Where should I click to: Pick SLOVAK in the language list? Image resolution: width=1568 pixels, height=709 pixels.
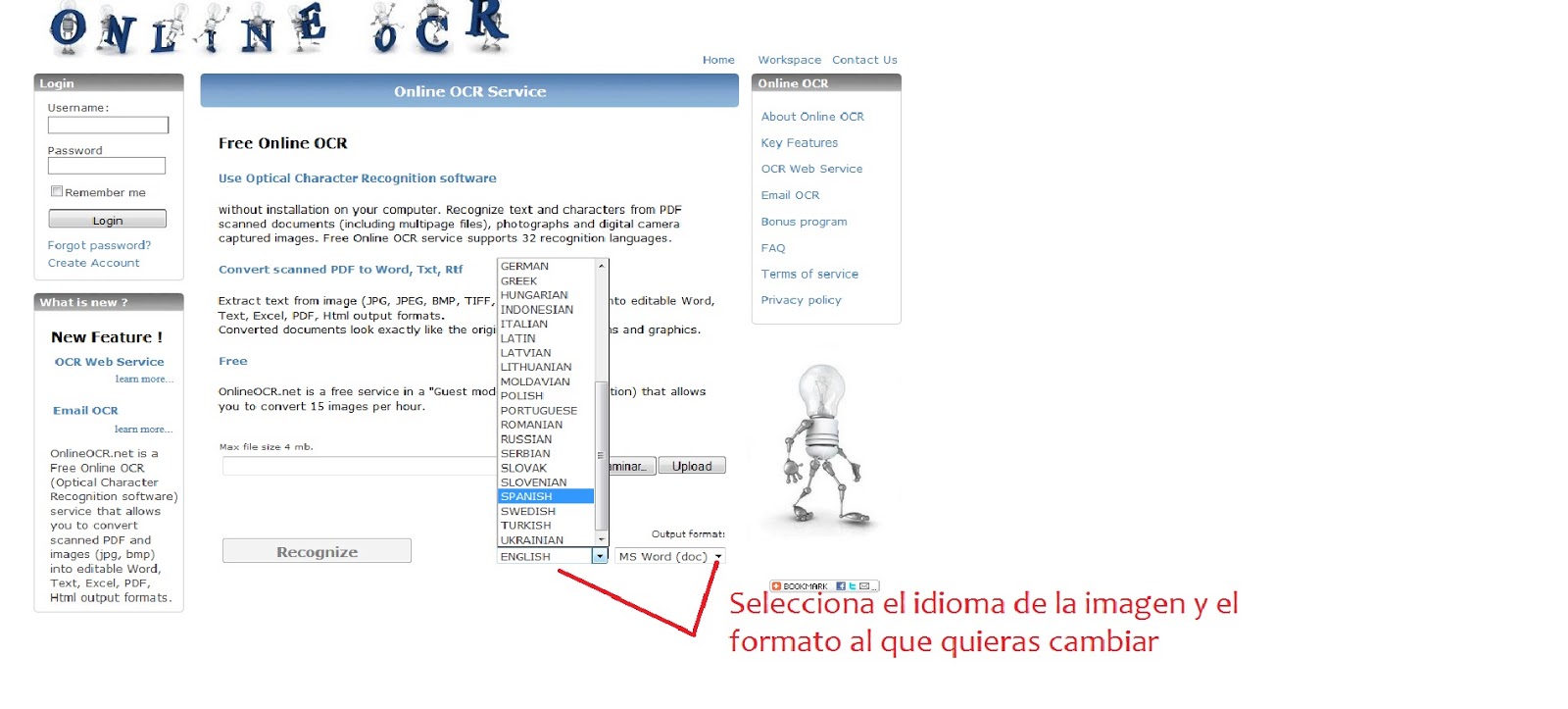click(546, 468)
